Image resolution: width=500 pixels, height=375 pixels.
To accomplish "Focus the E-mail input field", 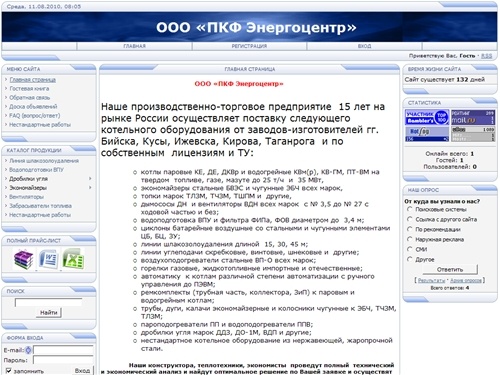I will click(x=63, y=350).
